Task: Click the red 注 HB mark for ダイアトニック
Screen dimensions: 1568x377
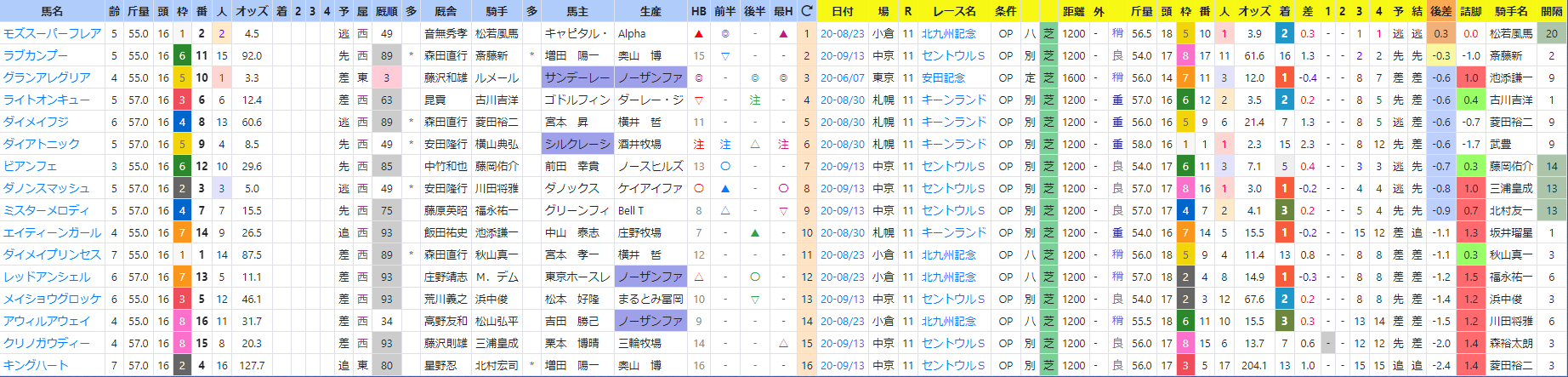Action: 698,145
